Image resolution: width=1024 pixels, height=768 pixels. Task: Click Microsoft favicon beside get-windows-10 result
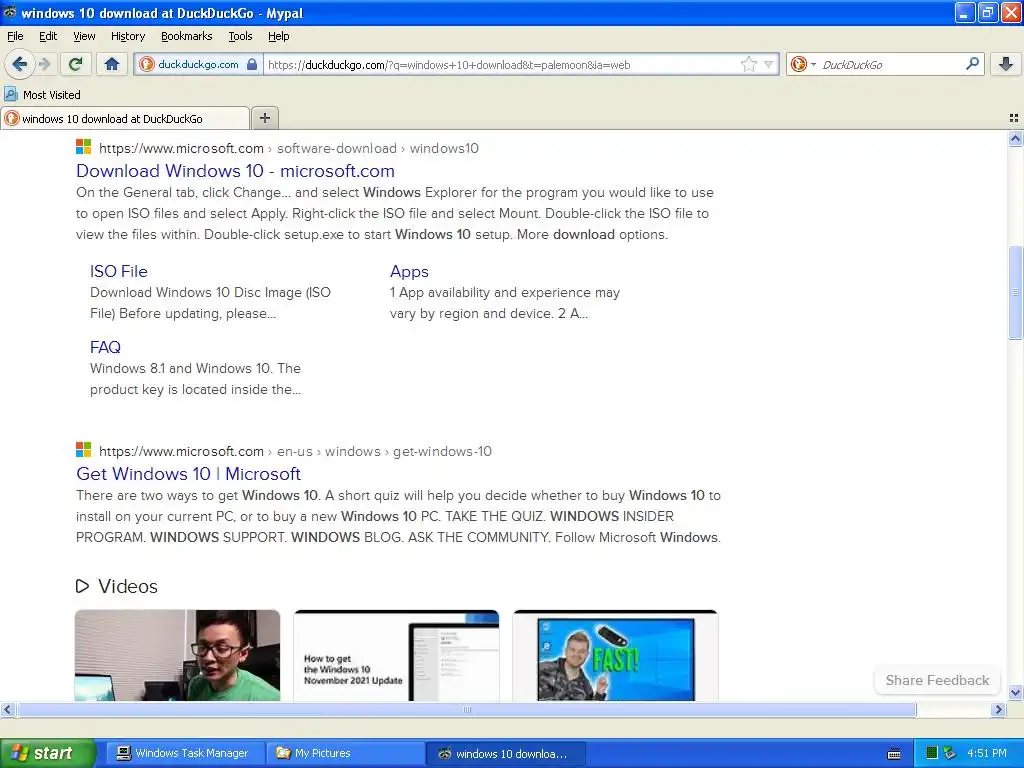coord(84,450)
